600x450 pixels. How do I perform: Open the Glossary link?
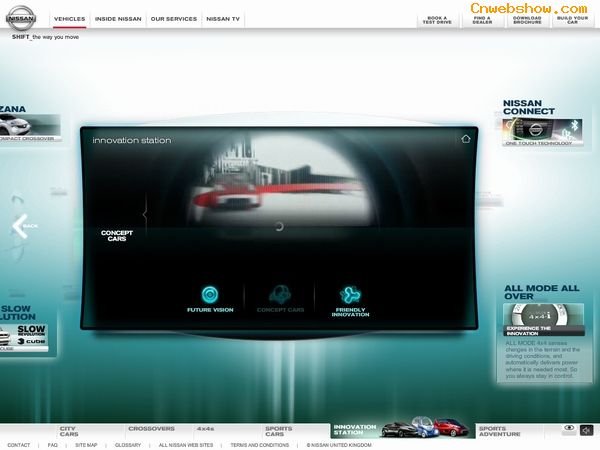128,445
